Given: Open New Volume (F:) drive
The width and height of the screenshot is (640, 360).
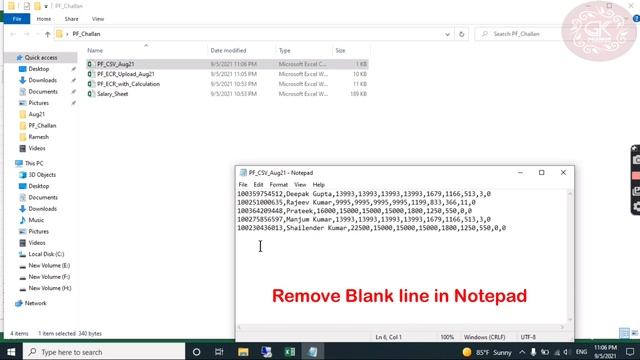Looking at the screenshot, I should click(49, 277).
